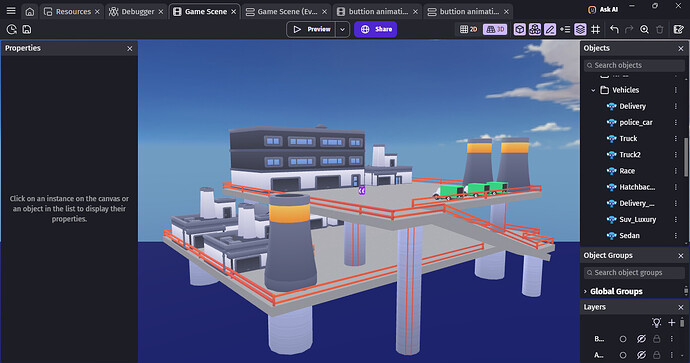The image size is (690, 363).
Task: Open the Delivery object options menu
Action: tap(676, 106)
